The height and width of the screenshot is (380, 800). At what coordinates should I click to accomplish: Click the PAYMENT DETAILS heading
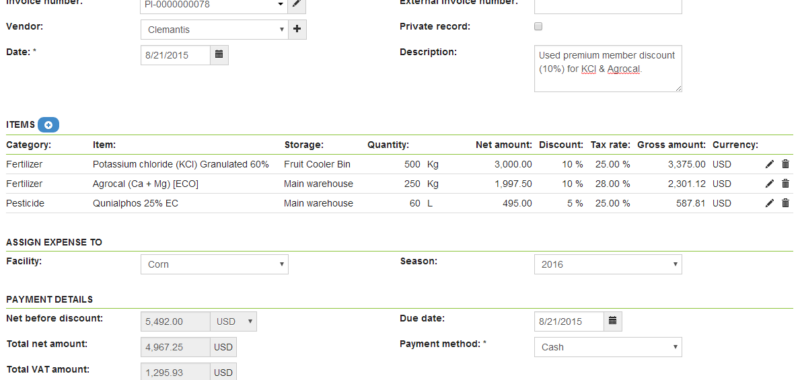pos(49,299)
